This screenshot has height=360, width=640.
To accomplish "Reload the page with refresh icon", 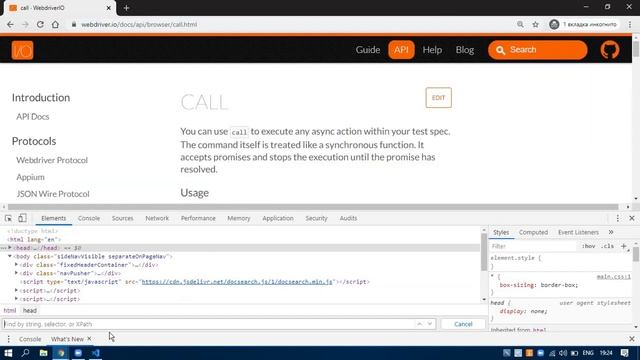I will 40,24.
